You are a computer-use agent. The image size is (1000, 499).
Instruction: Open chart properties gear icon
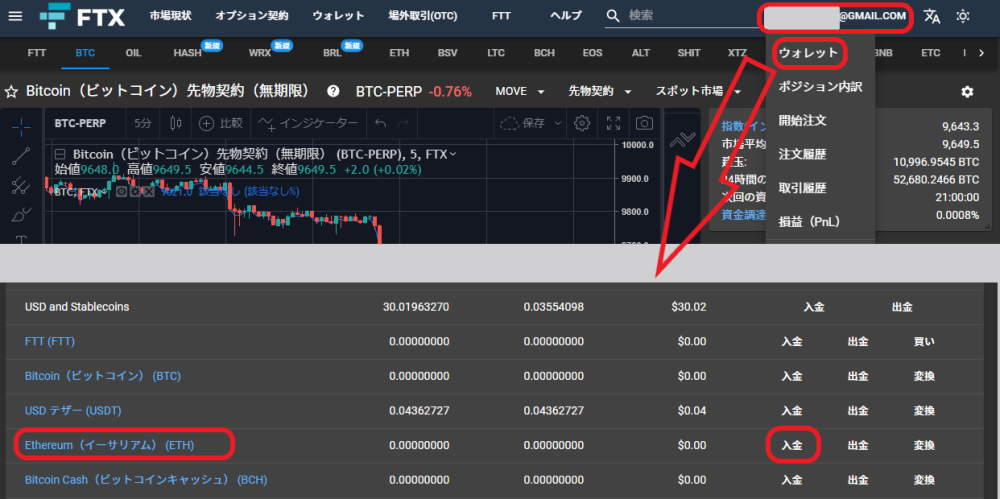(x=581, y=123)
